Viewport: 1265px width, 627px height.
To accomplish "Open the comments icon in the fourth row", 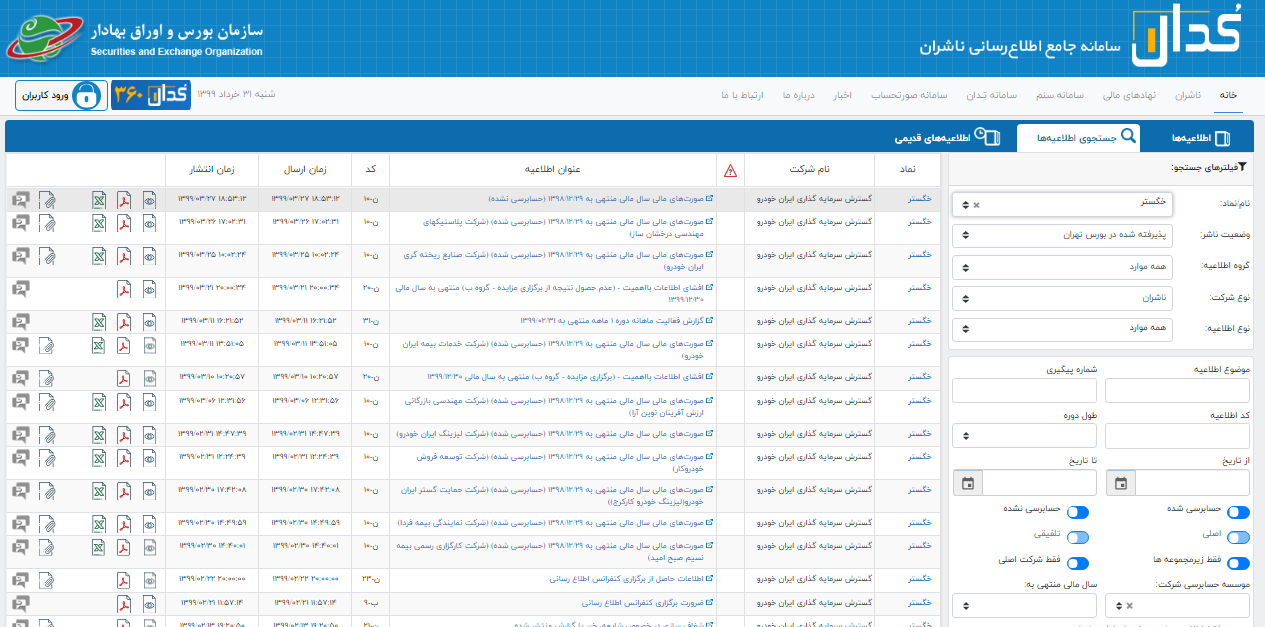I will (20, 289).
